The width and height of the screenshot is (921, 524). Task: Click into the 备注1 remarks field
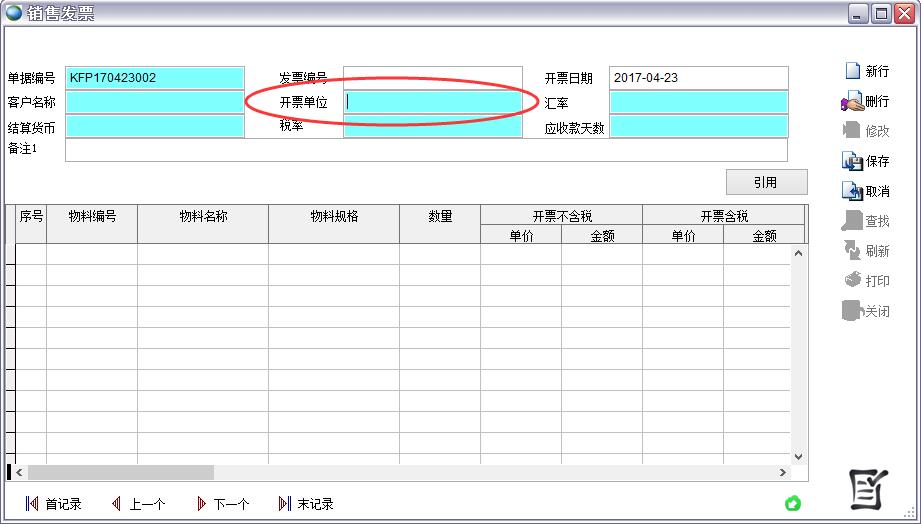[425, 150]
